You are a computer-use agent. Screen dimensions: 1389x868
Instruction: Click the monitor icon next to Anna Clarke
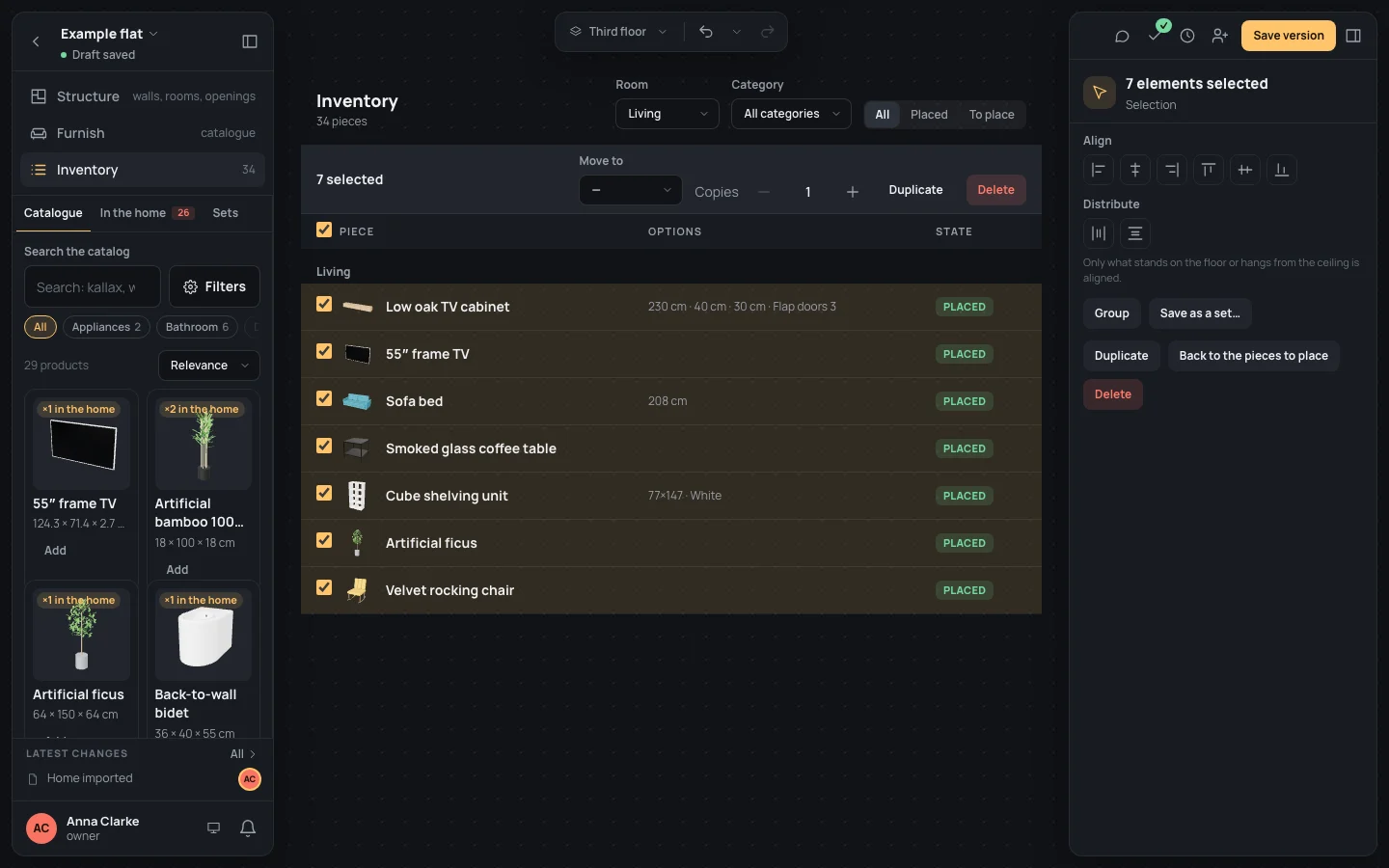214,827
